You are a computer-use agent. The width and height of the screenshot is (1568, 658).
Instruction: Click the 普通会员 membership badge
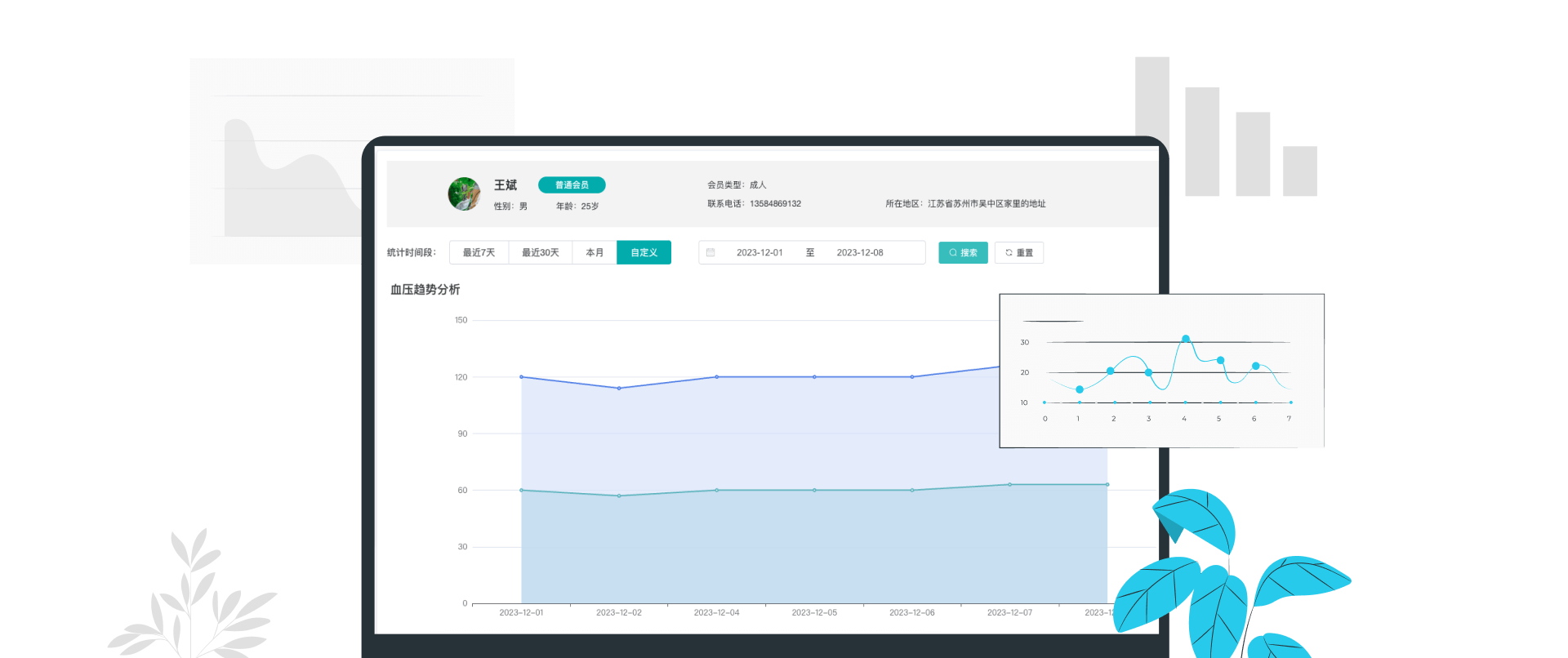tap(572, 185)
